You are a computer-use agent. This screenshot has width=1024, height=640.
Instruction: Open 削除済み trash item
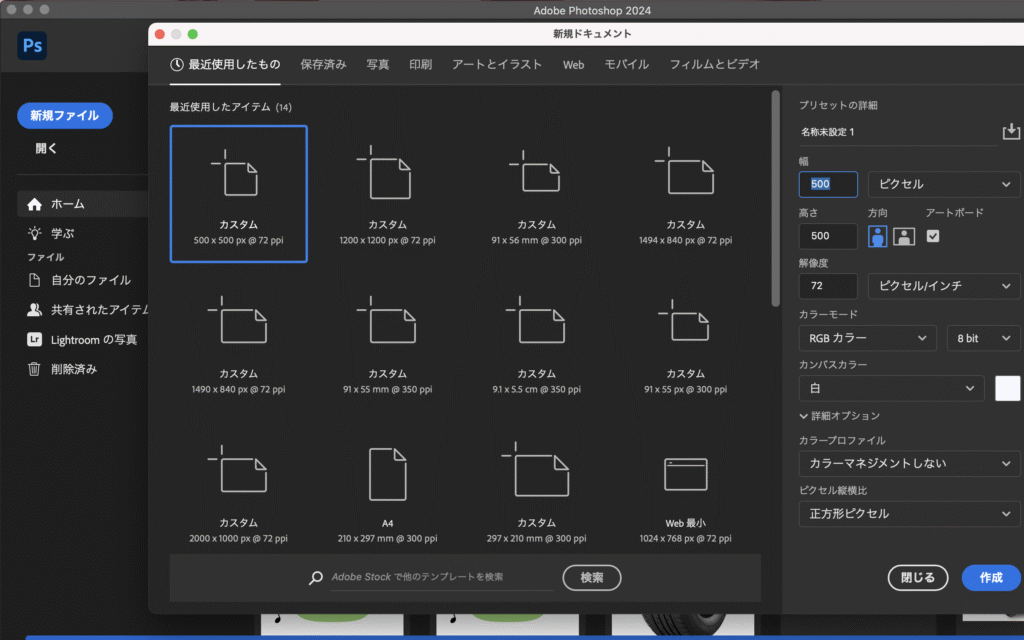click(74, 369)
